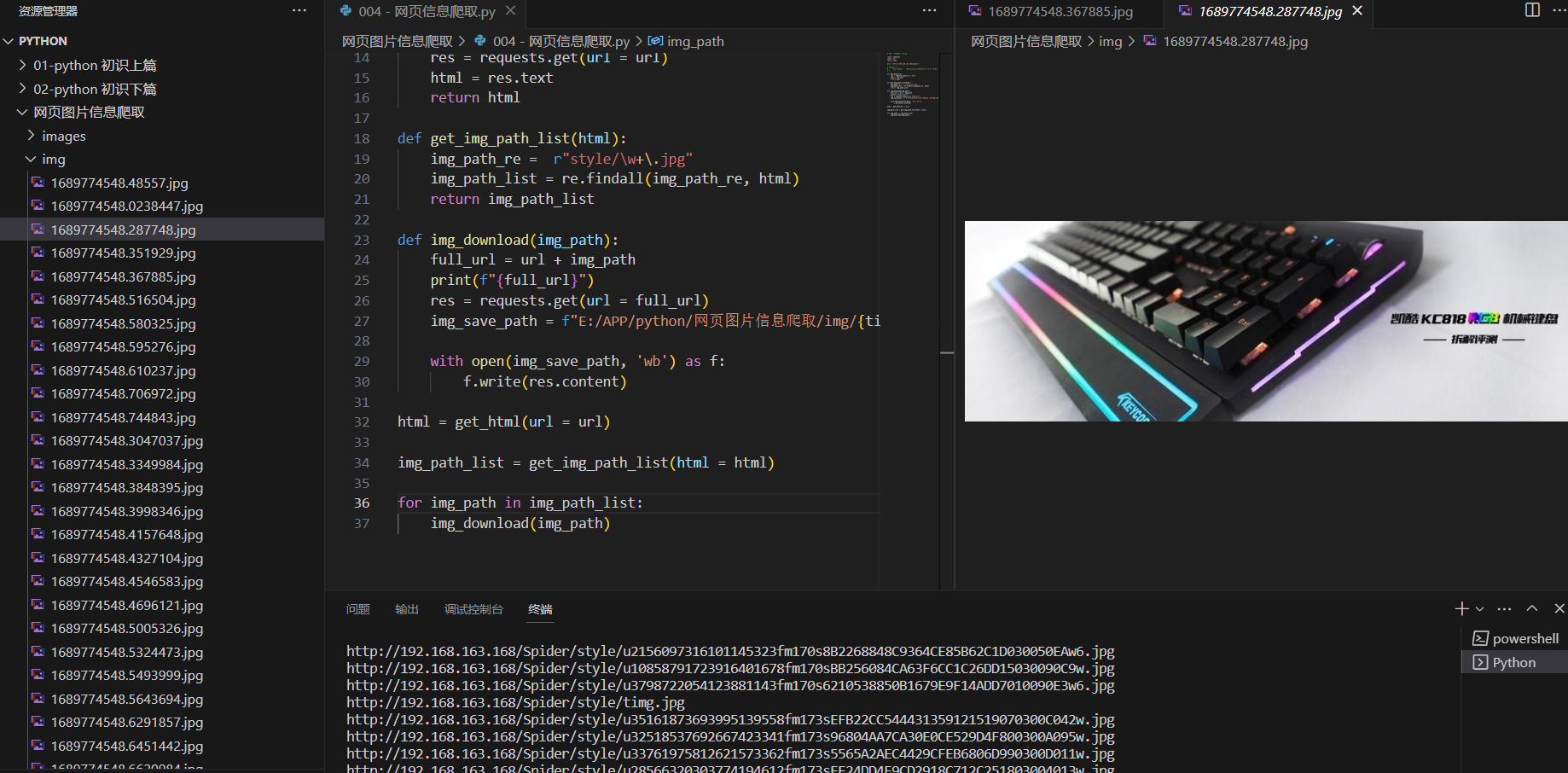Screen dimensions: 1568x773
Task: Click image file icon of 1689774548.4546583.jpg
Action: (38, 581)
